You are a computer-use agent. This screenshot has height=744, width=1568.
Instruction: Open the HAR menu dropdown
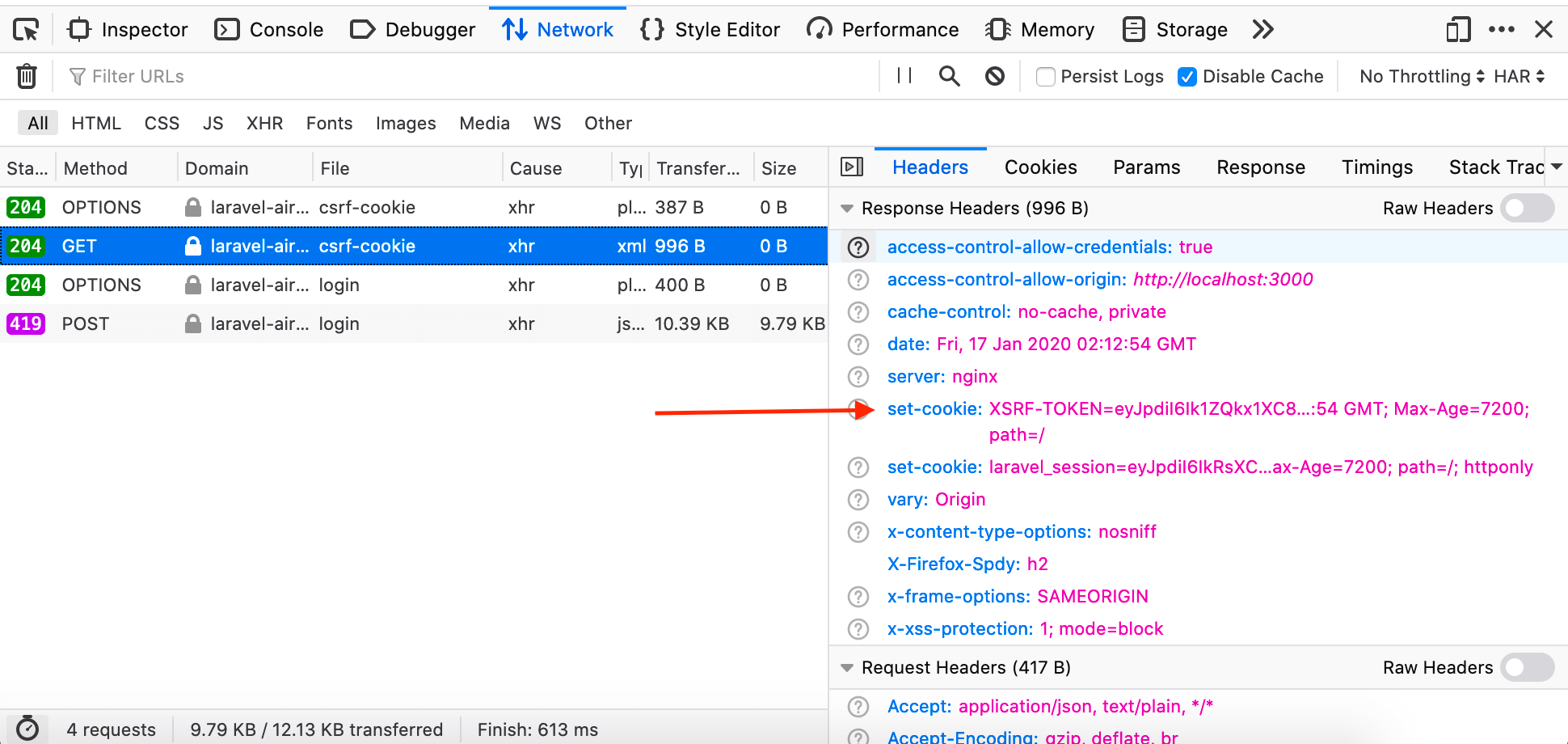point(1520,76)
